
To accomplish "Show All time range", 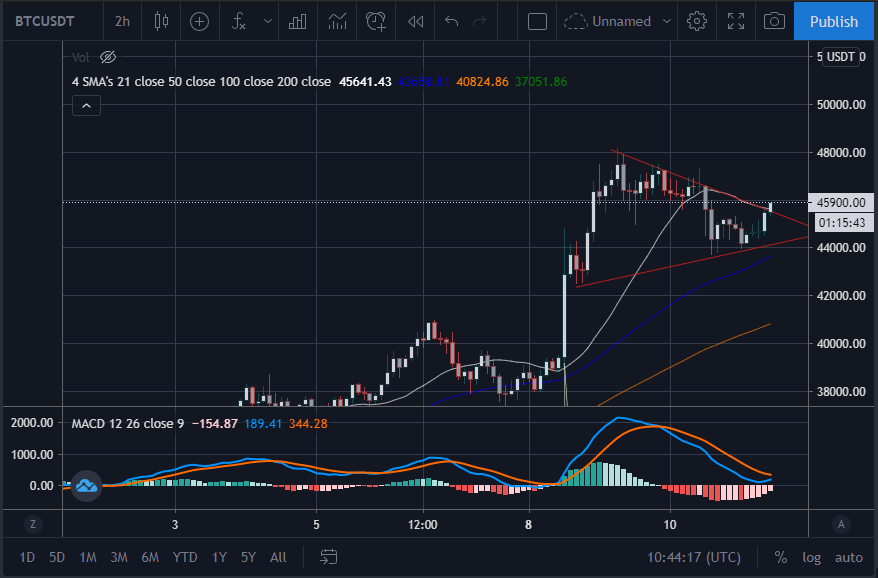I will tap(278, 557).
